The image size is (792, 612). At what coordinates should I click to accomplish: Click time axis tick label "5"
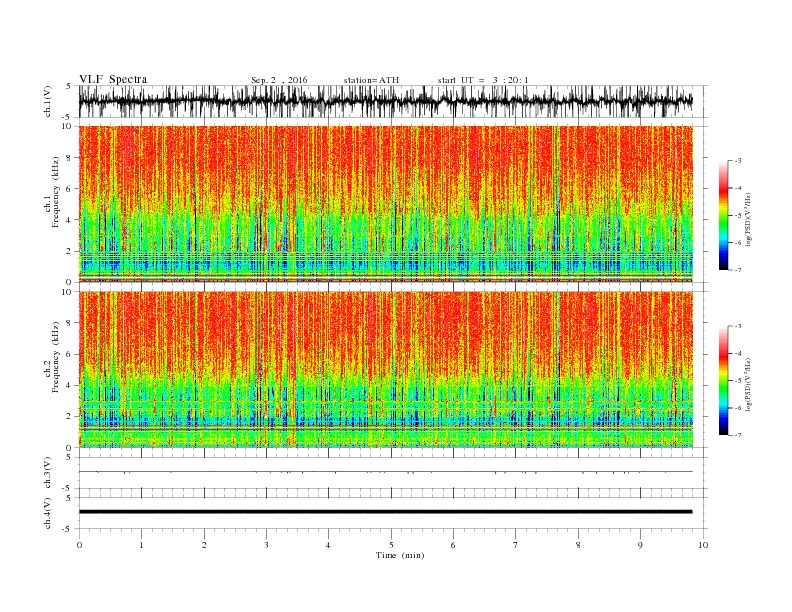(391, 545)
